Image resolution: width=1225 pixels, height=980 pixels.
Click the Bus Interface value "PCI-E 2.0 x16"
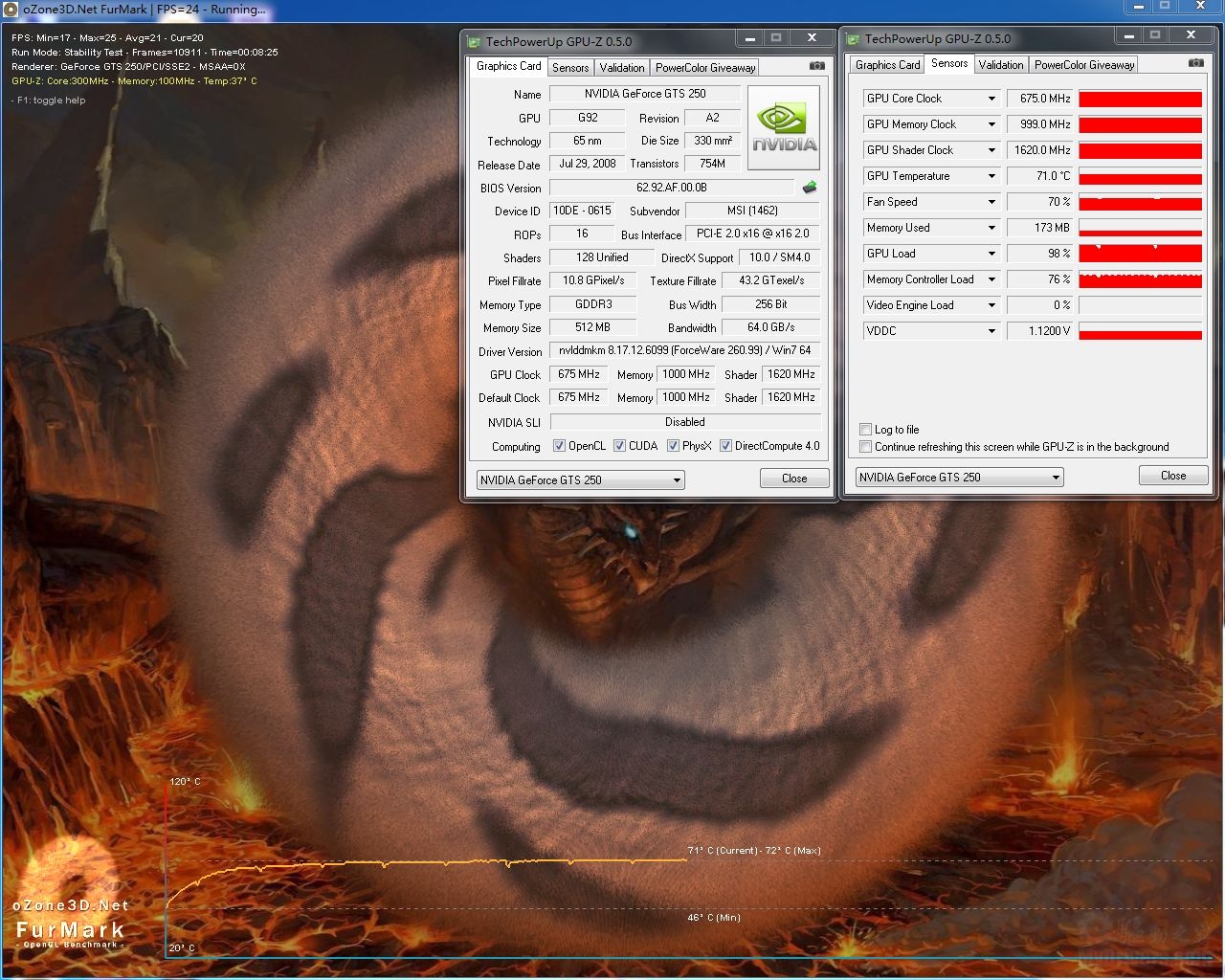(x=752, y=234)
